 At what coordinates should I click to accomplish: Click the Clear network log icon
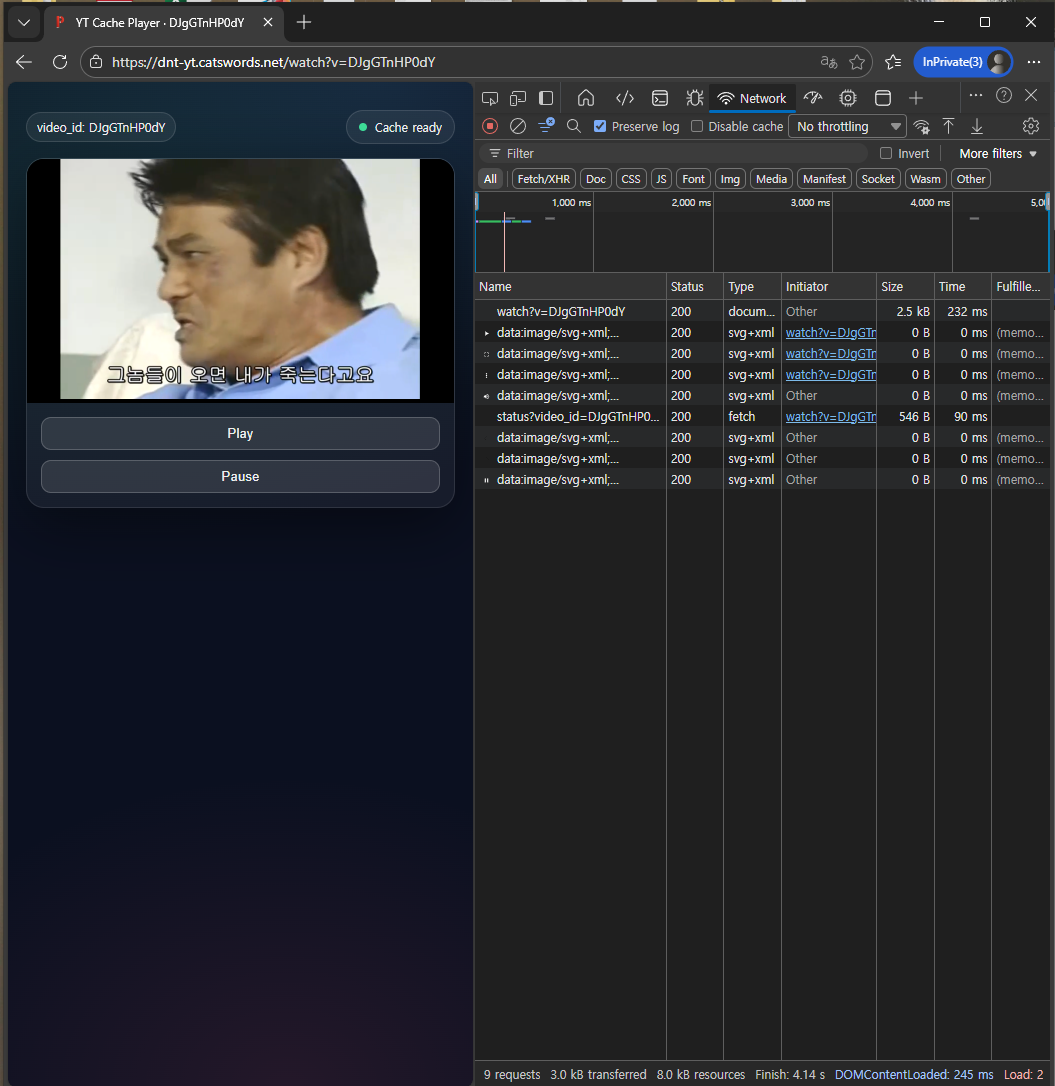[518, 126]
